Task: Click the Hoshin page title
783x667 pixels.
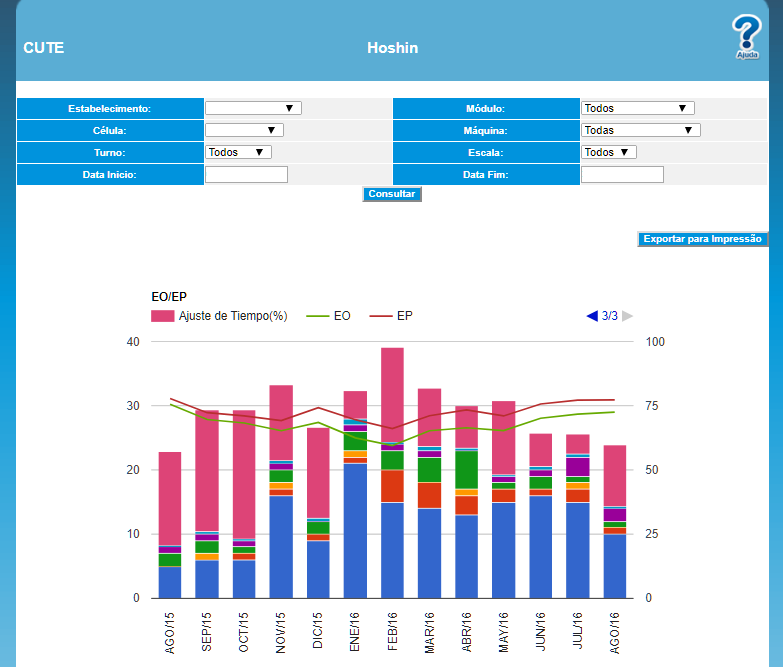Action: point(392,48)
